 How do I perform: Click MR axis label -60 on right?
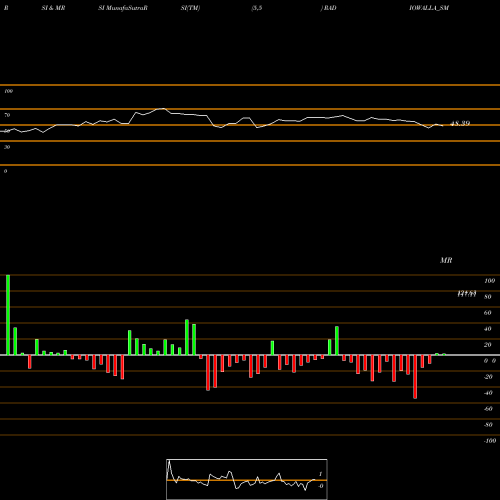coord(488,409)
